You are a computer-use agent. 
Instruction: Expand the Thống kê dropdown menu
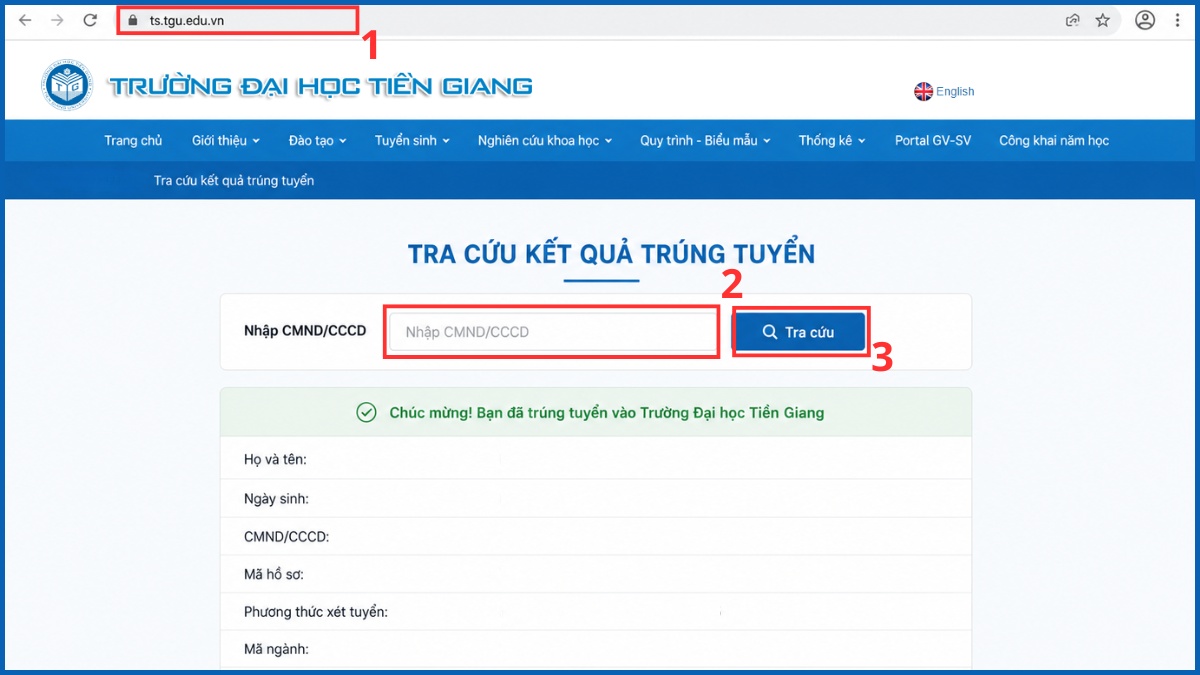pos(832,140)
